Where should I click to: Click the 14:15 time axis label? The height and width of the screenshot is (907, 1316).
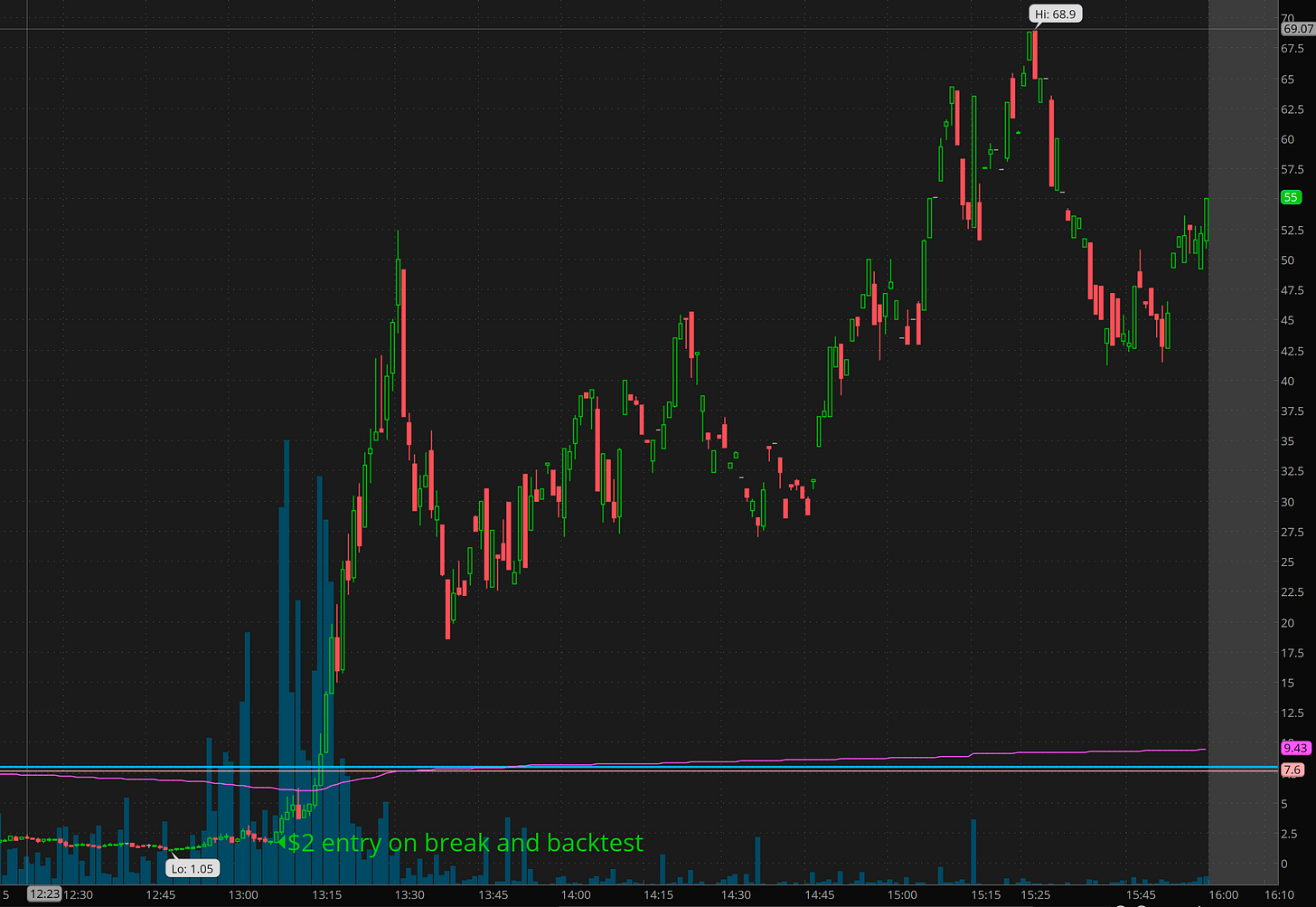tap(658, 895)
